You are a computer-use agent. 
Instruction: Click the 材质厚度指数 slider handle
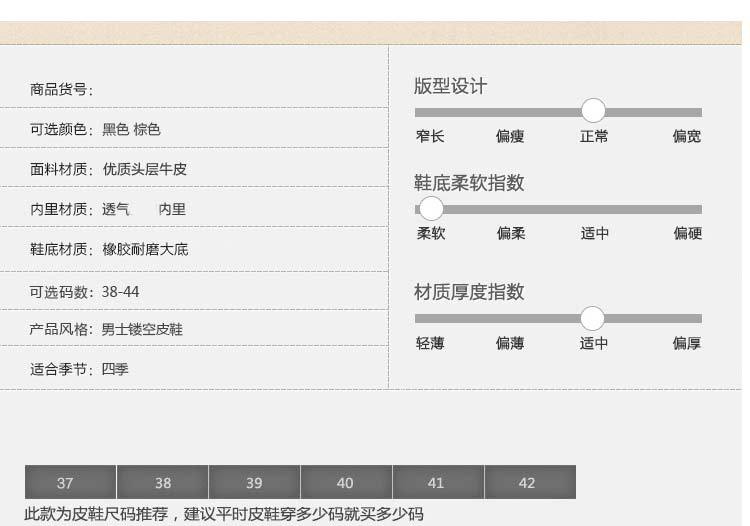(593, 318)
